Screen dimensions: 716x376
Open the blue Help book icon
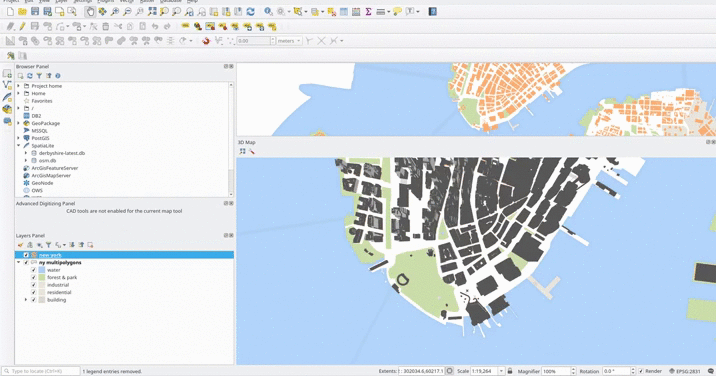(x=432, y=11)
